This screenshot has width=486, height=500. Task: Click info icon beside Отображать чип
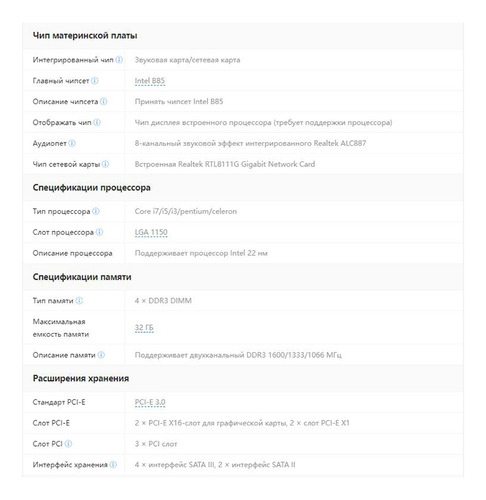click(97, 122)
